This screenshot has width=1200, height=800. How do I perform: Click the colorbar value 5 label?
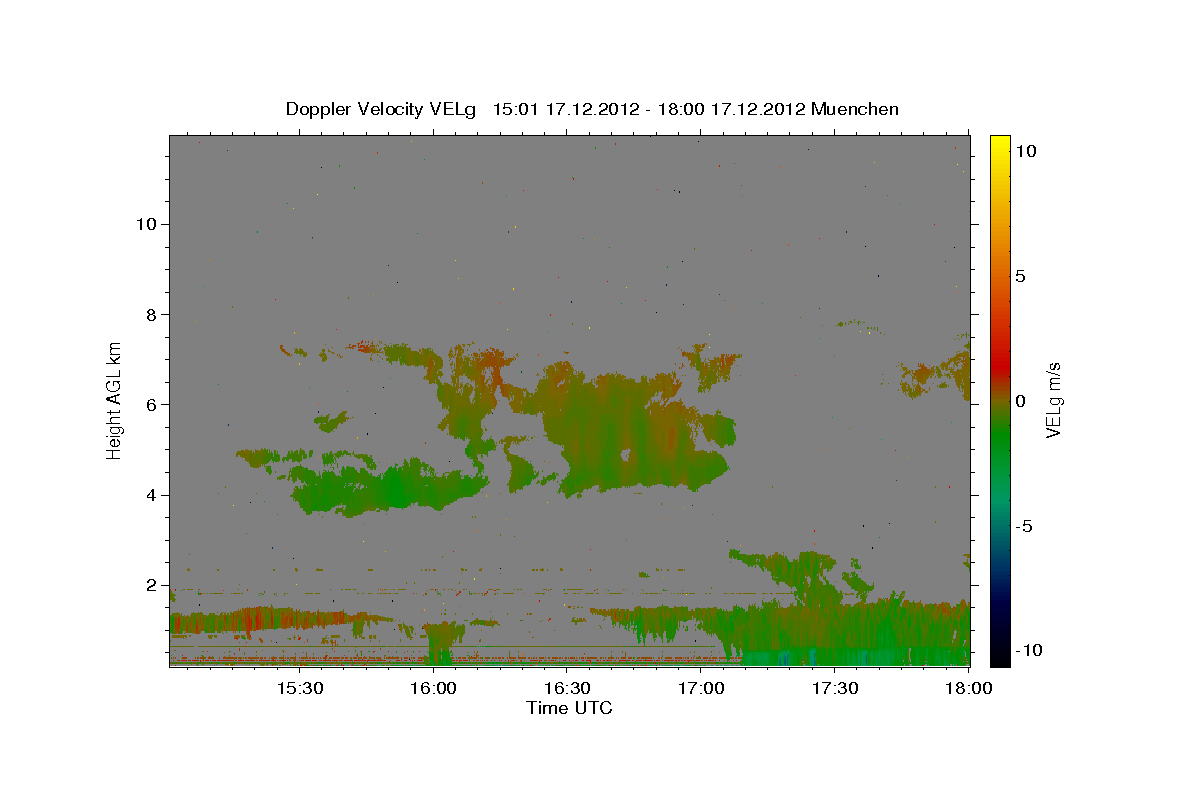[1020, 276]
